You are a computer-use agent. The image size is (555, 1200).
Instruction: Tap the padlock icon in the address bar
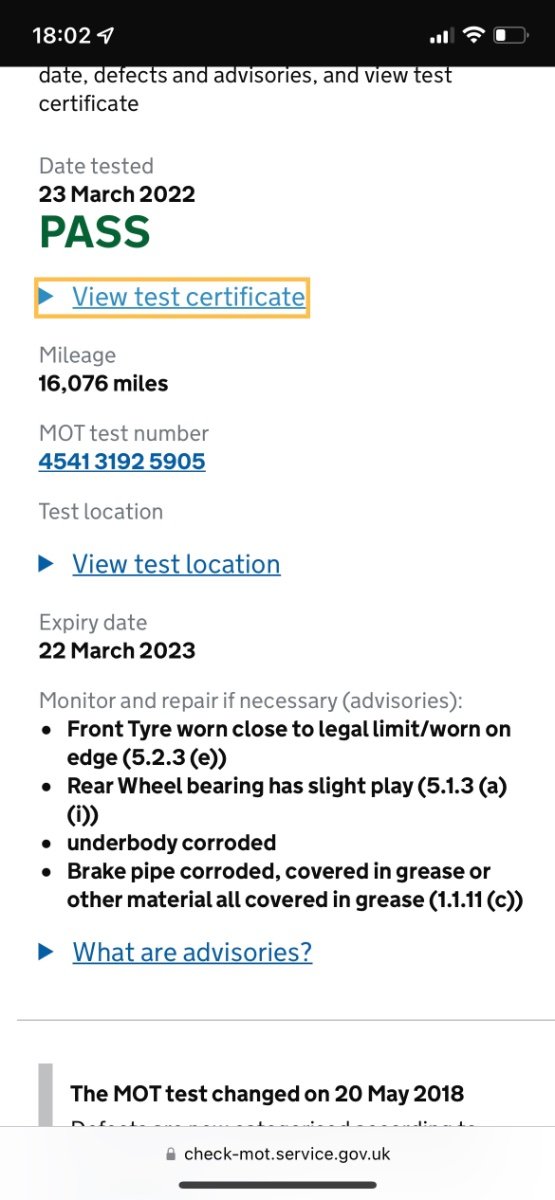[x=171, y=1154]
